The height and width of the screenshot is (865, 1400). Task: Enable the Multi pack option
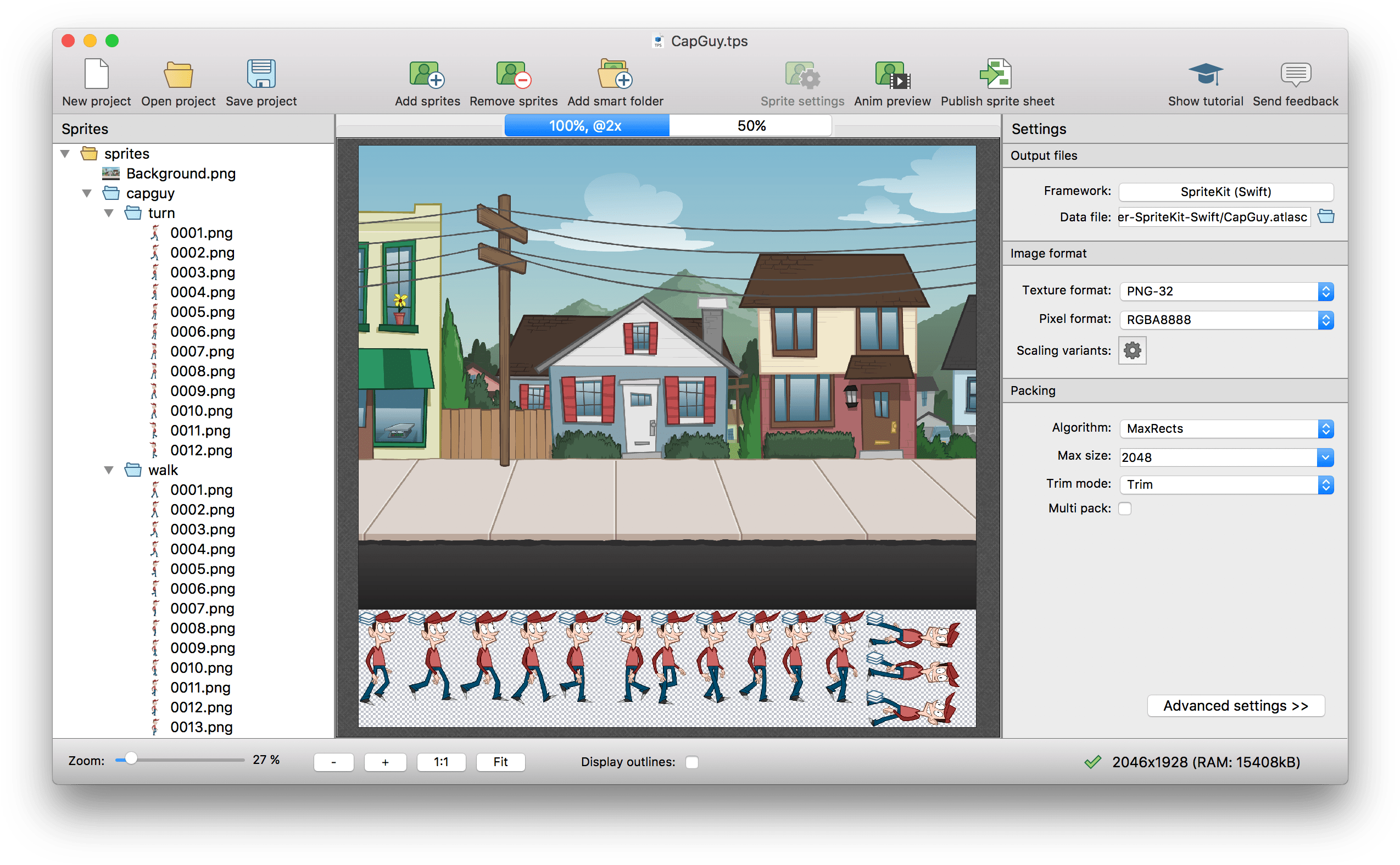1125,508
